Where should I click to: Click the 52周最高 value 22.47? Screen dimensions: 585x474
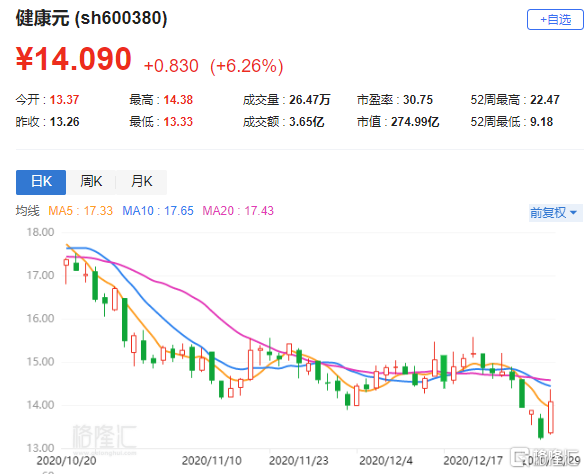point(545,100)
